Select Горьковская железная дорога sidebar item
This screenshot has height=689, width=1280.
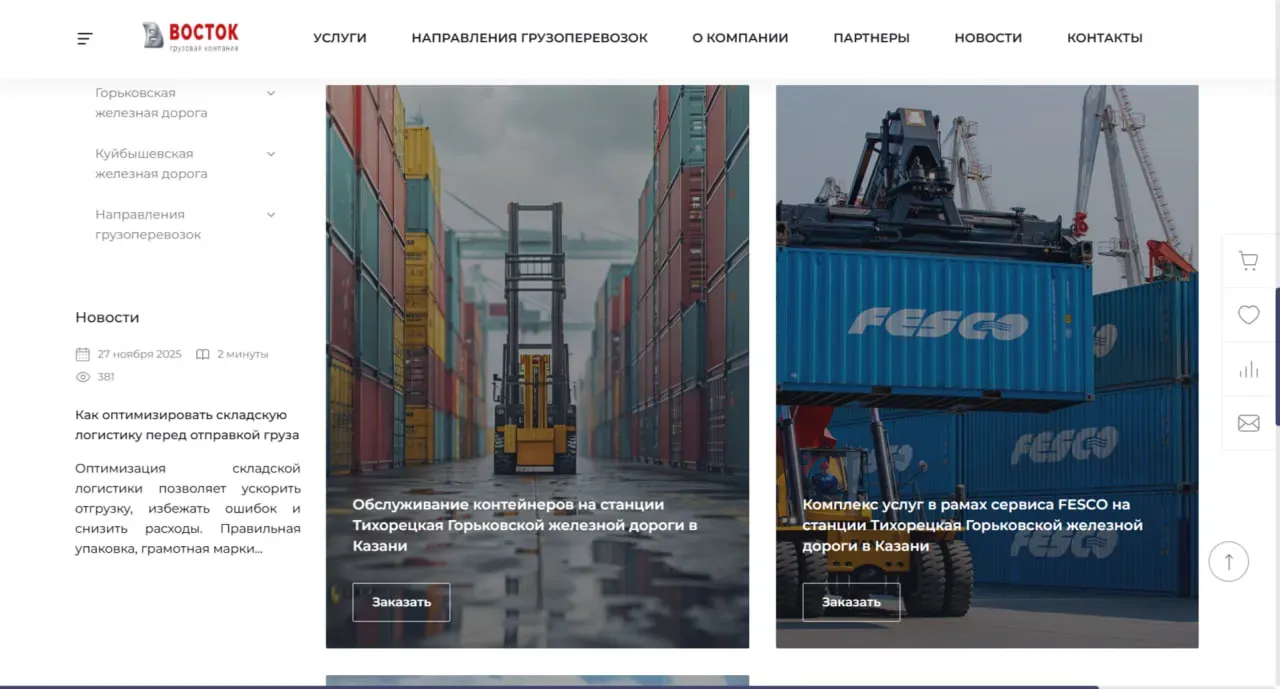151,103
